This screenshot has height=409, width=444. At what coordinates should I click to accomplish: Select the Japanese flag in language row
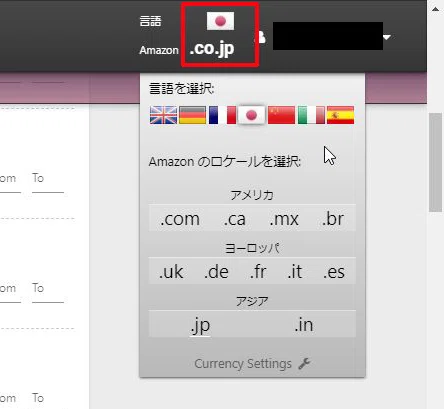pyautogui.click(x=251, y=115)
